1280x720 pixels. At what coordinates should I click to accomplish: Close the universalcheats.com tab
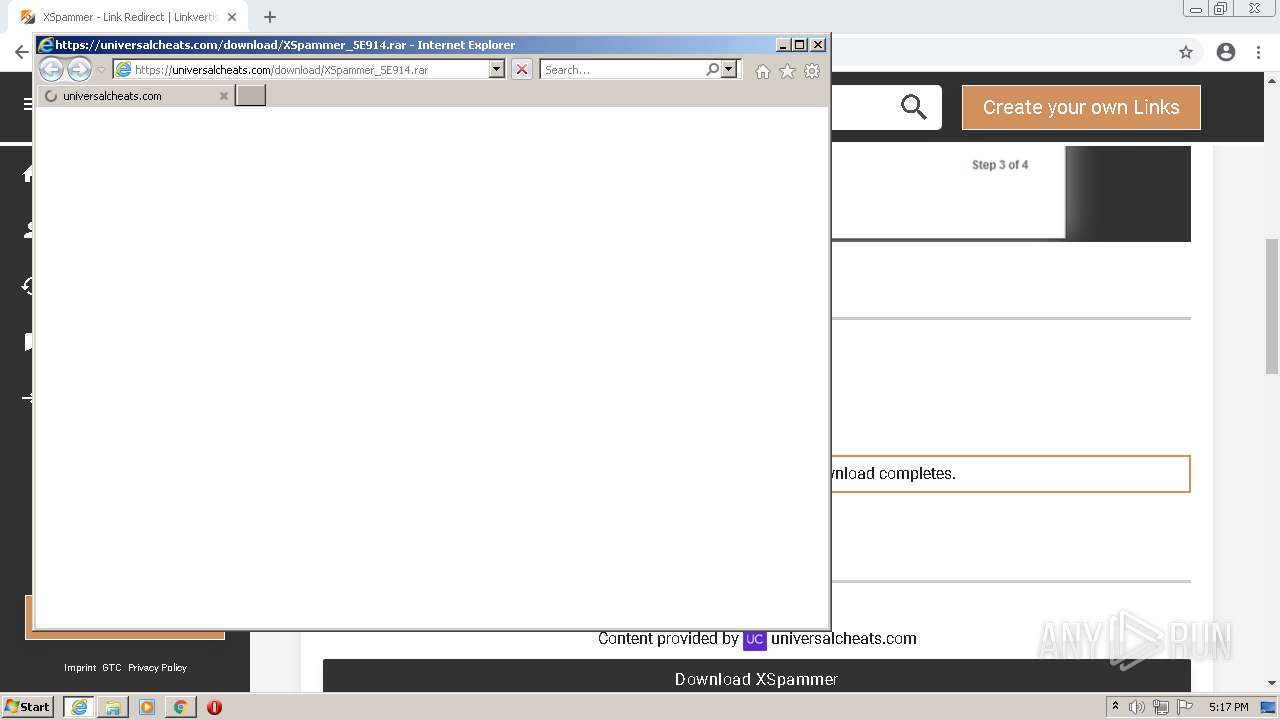coord(224,96)
